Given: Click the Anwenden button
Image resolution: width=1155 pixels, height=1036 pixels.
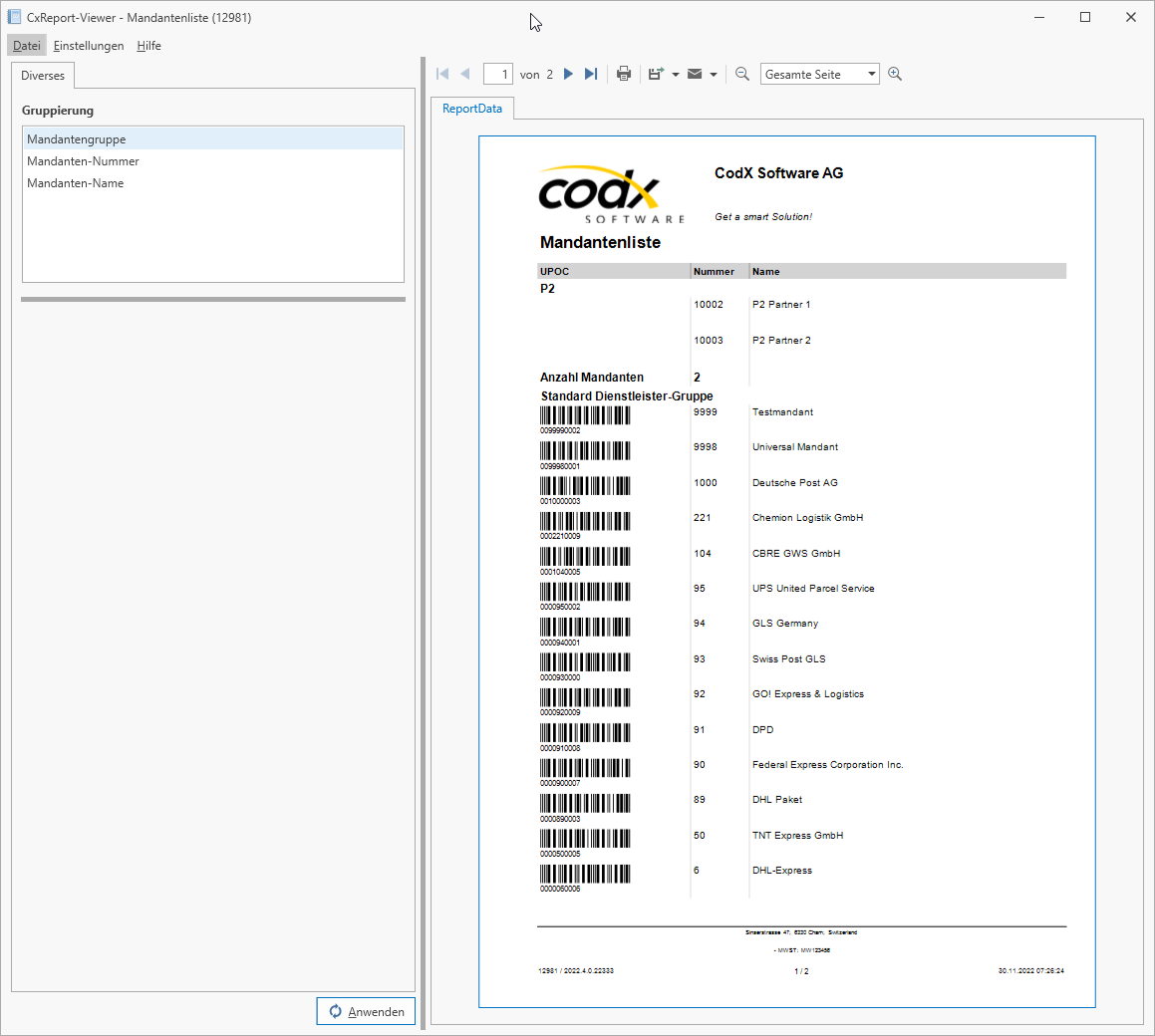Looking at the screenshot, I should tap(366, 1011).
